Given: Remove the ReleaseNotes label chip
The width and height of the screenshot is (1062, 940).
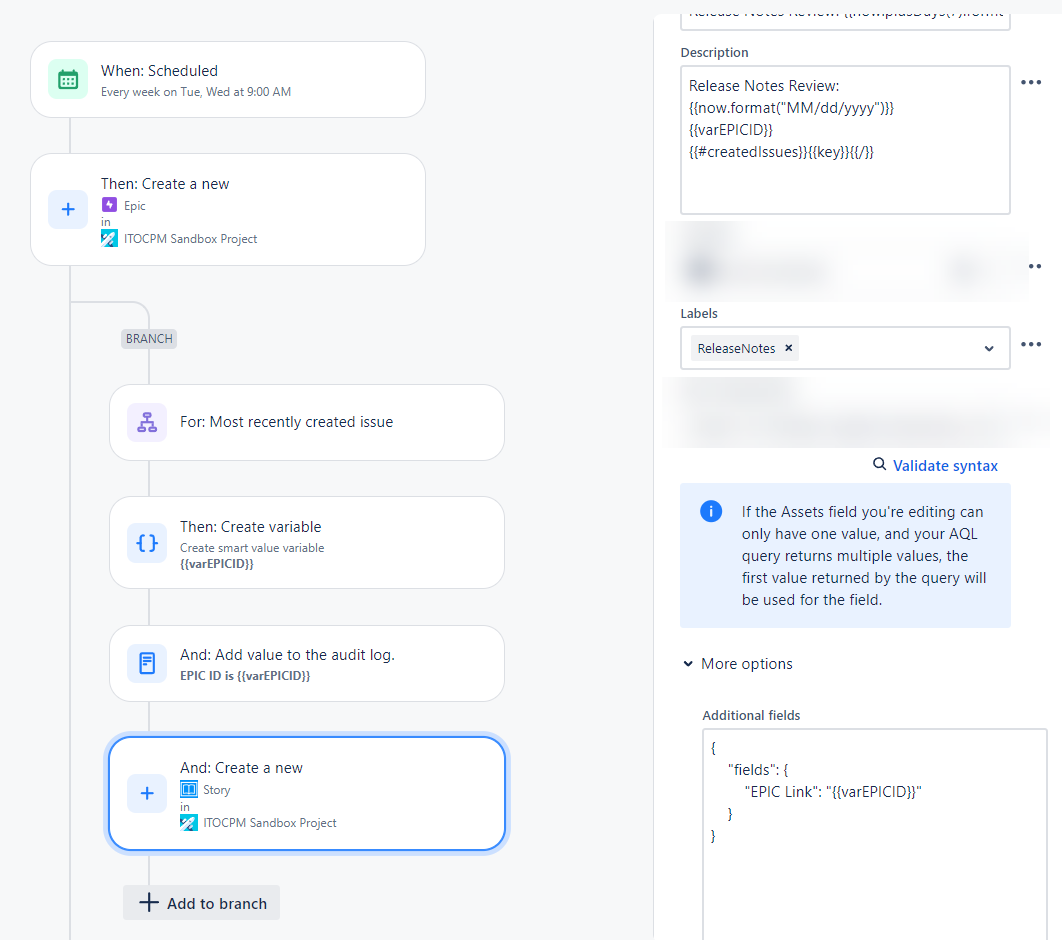Looking at the screenshot, I should [x=788, y=348].
